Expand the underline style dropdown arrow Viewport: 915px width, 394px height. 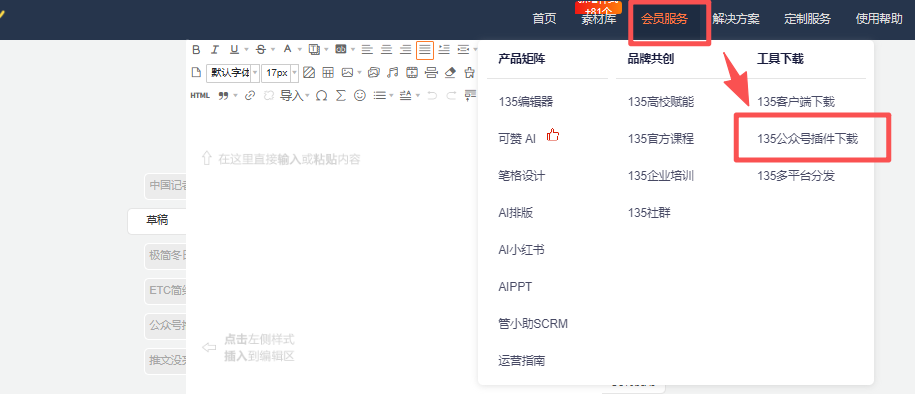[246, 50]
